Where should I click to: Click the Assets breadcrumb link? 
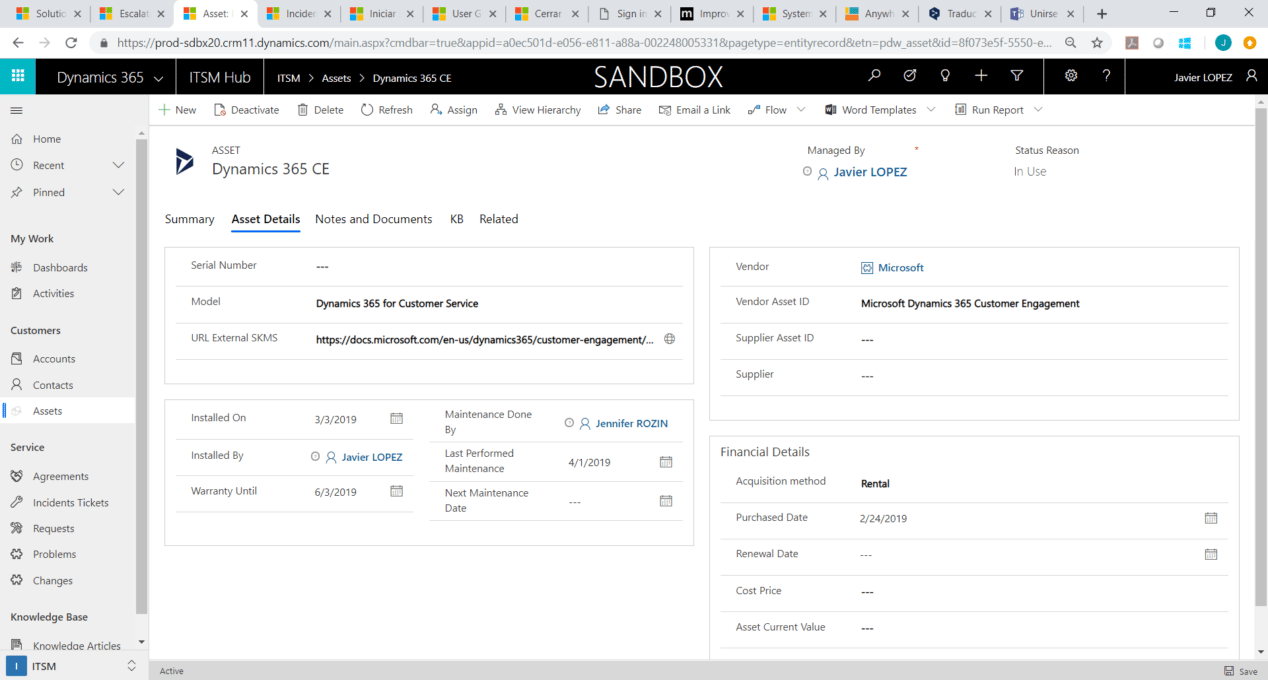(336, 78)
